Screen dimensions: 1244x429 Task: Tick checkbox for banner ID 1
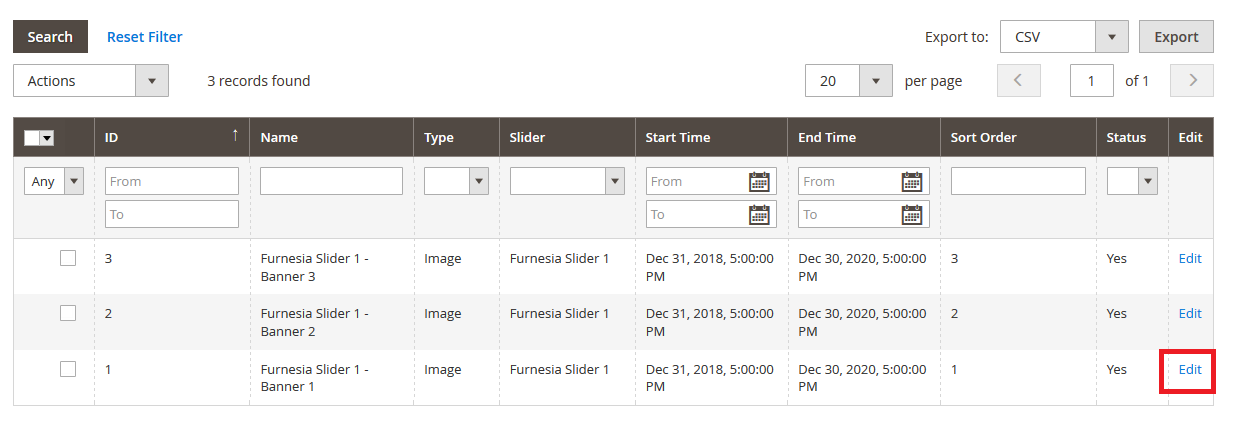(68, 369)
